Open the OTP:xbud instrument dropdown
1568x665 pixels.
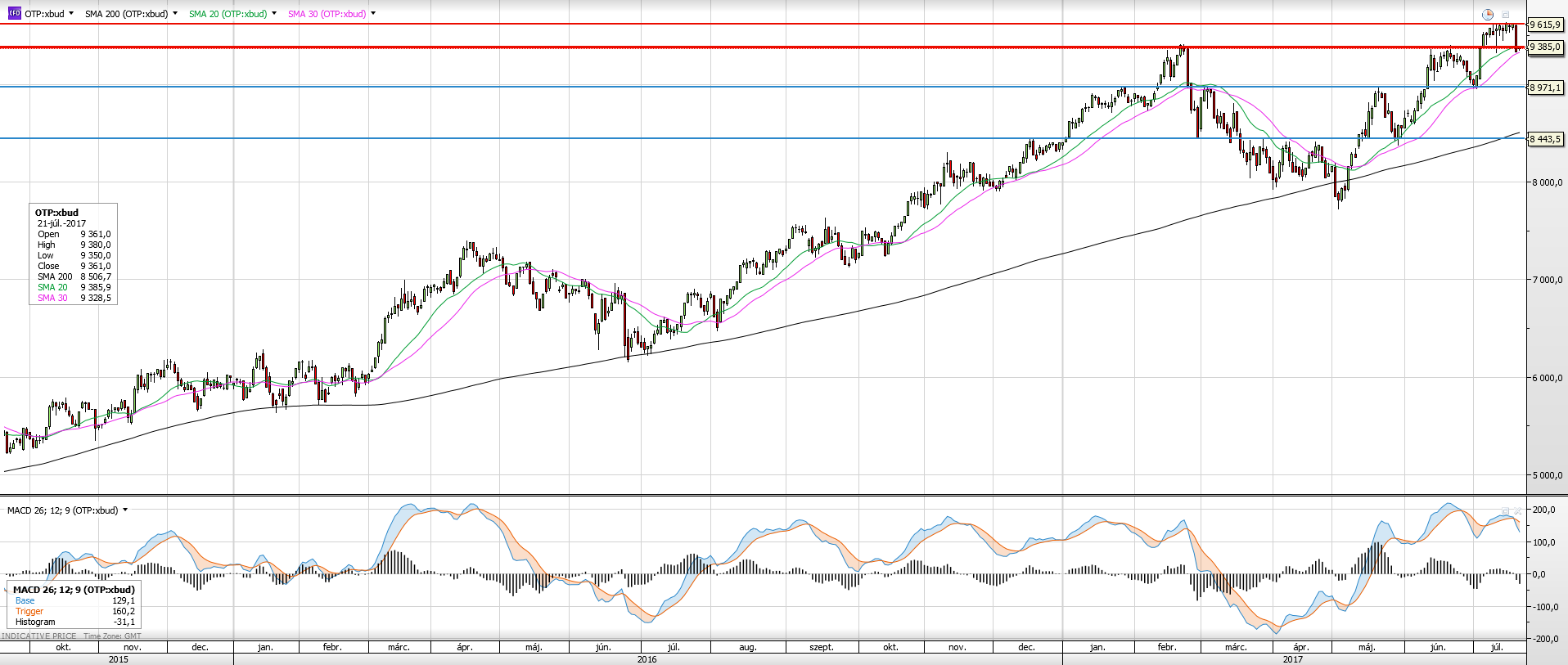71,13
